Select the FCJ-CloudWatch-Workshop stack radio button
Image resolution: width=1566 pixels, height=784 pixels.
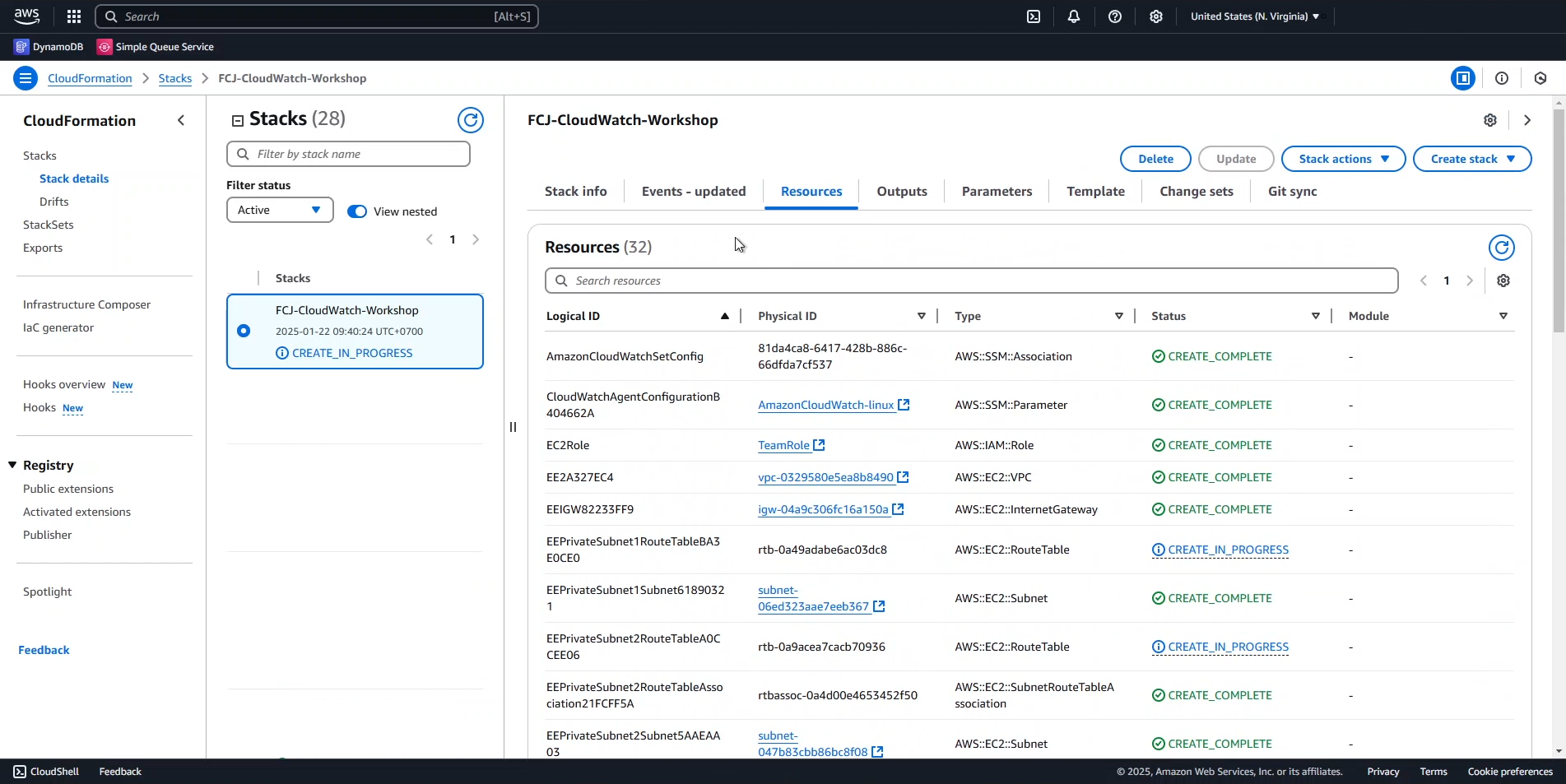(244, 331)
